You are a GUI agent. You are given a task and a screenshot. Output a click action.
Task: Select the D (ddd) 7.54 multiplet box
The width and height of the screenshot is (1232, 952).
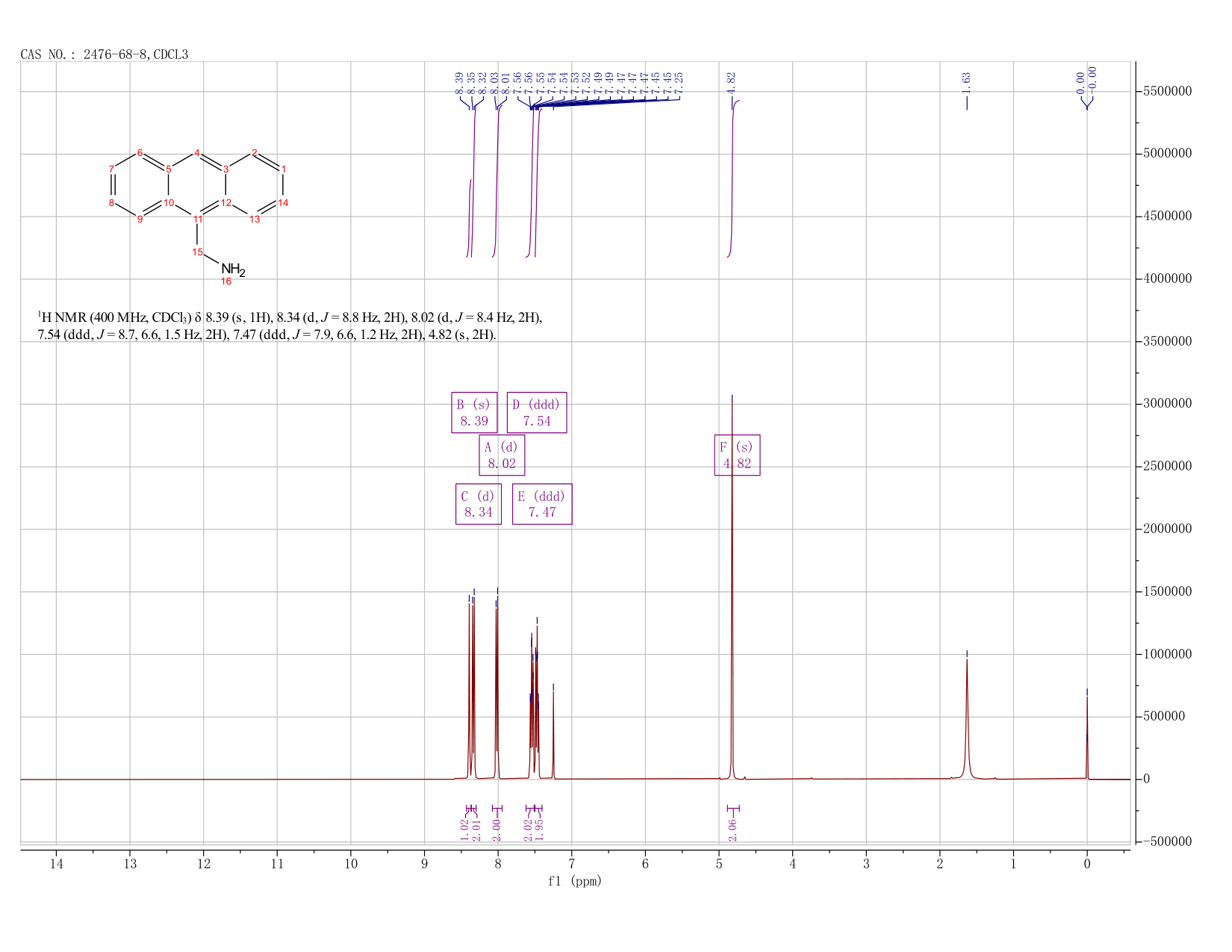[537, 412]
